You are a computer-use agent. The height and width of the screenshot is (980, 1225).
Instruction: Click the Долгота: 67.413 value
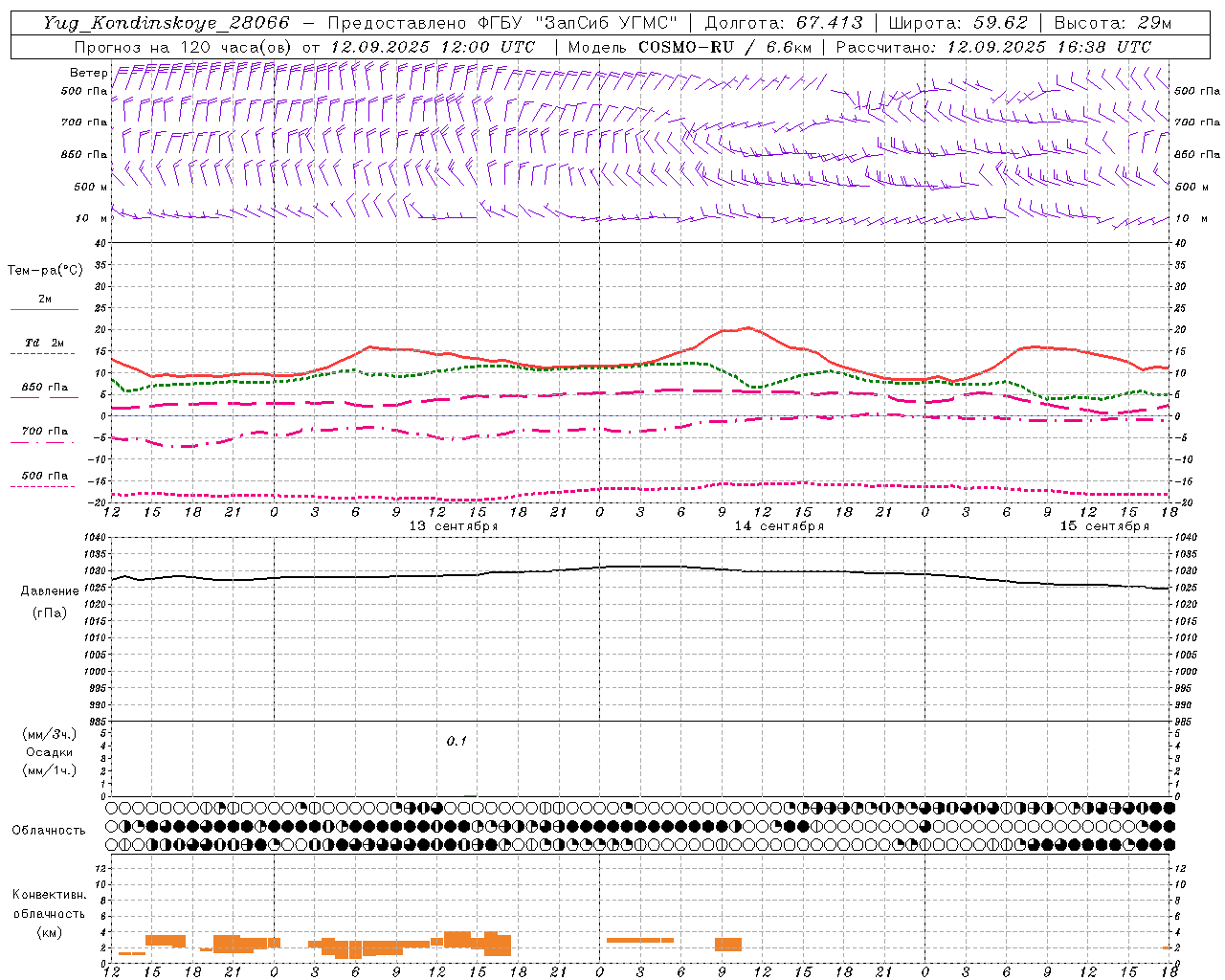point(784,23)
